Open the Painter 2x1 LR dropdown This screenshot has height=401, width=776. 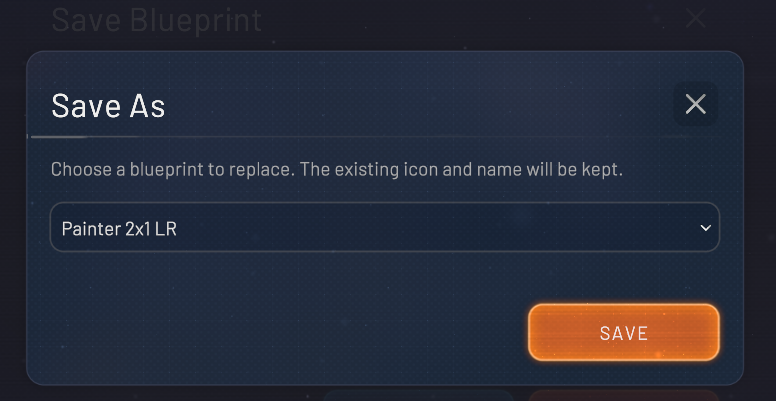point(385,227)
